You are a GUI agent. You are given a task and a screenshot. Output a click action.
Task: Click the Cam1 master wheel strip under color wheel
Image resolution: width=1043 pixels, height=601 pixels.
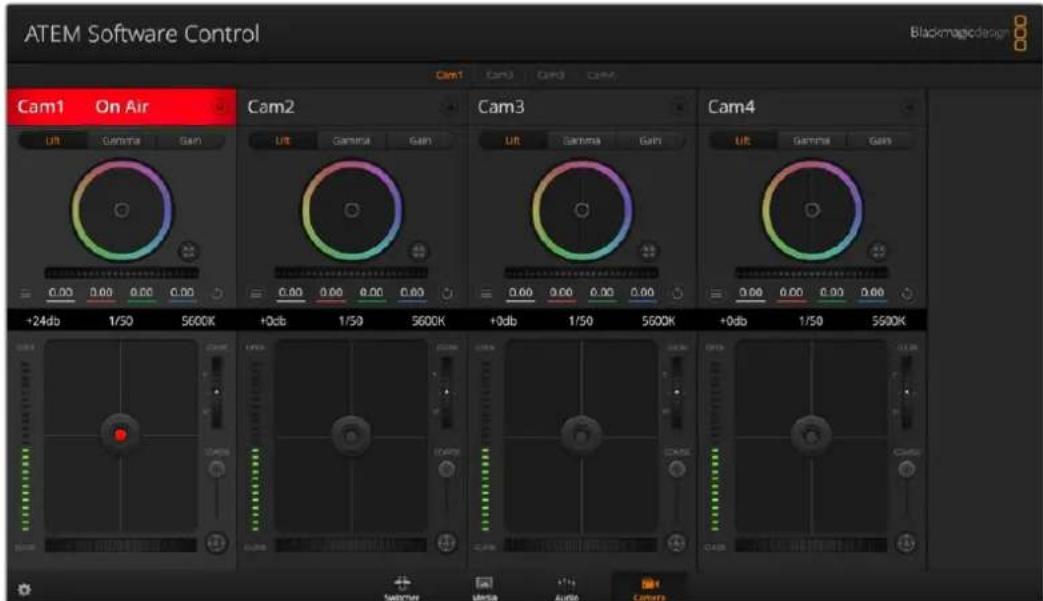[x=122, y=273]
